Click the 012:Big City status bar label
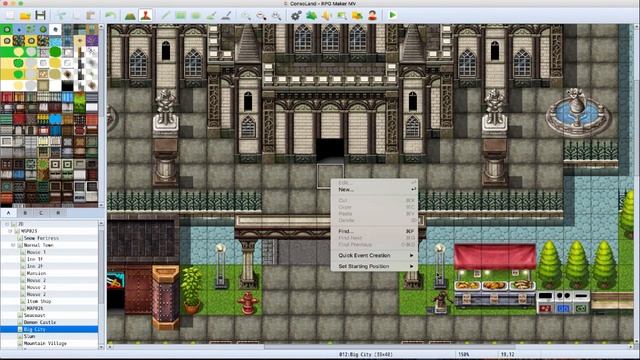This screenshot has width=640, height=360. (366, 355)
